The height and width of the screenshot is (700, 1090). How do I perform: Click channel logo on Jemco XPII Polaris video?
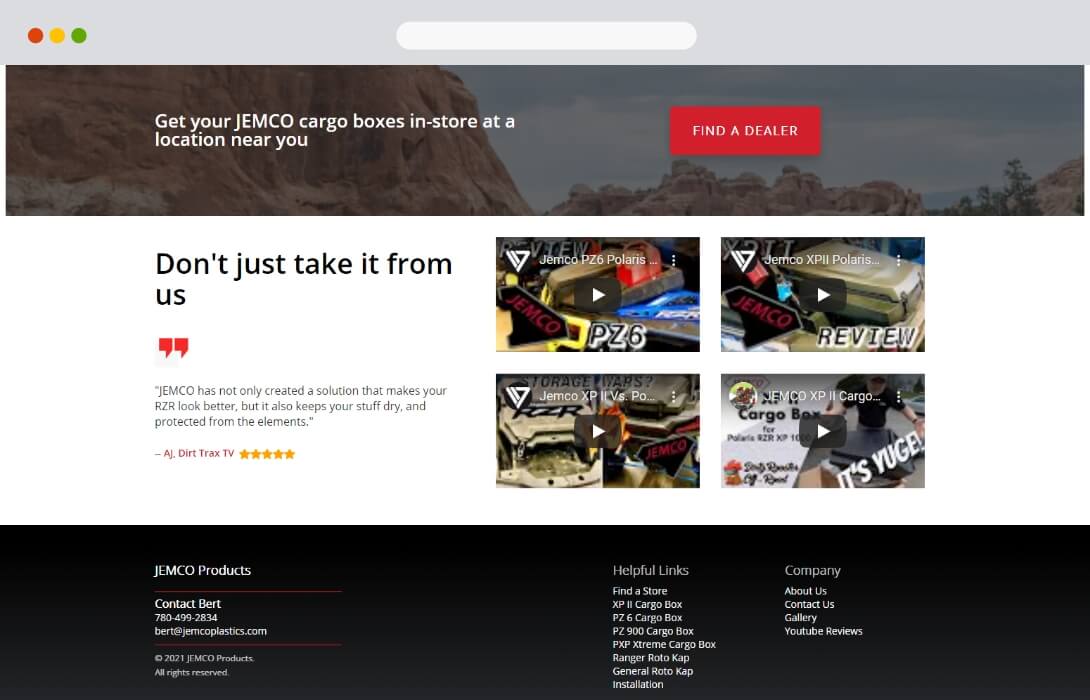click(742, 260)
